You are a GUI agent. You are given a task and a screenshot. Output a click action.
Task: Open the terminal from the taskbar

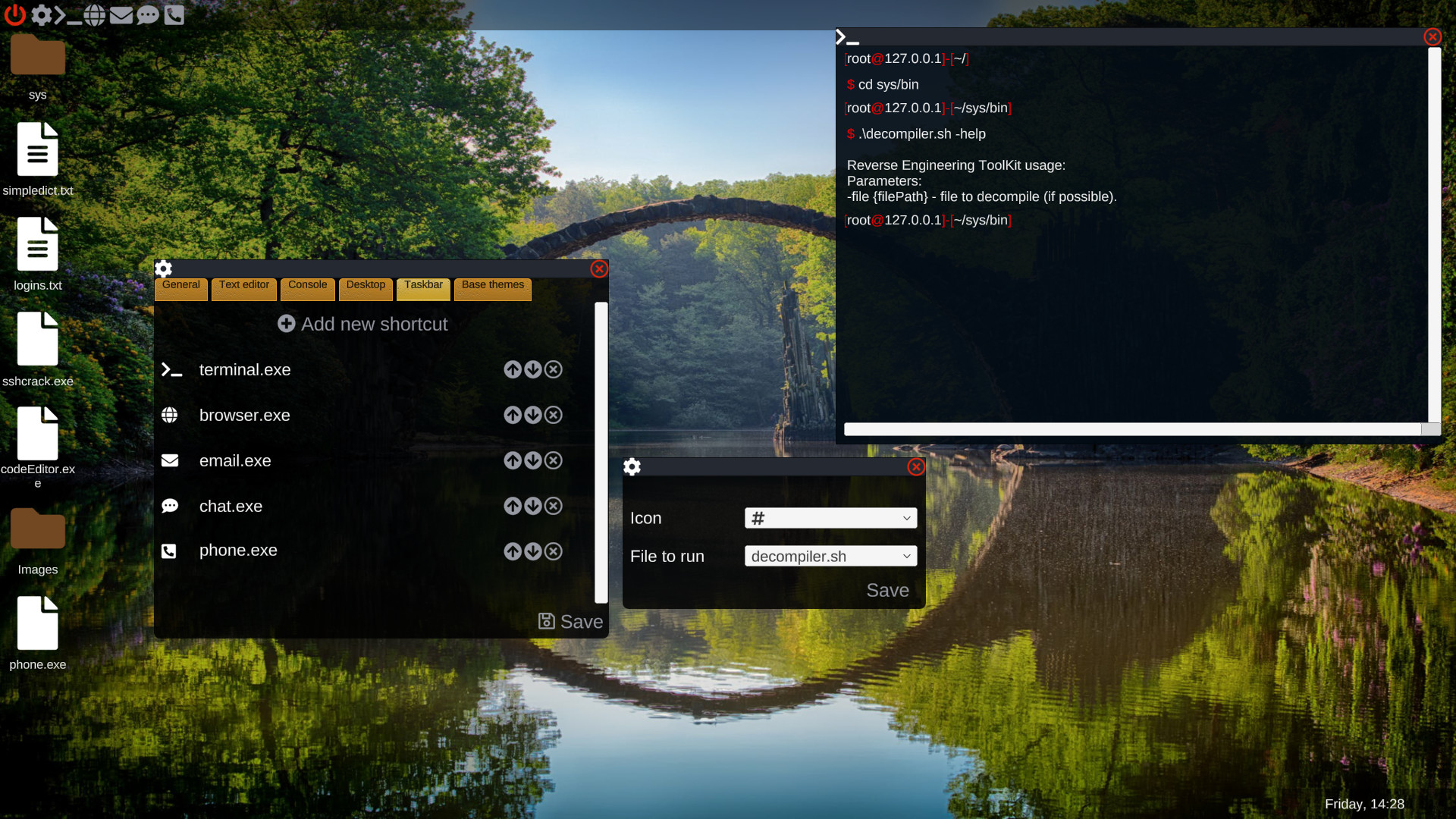[70, 15]
